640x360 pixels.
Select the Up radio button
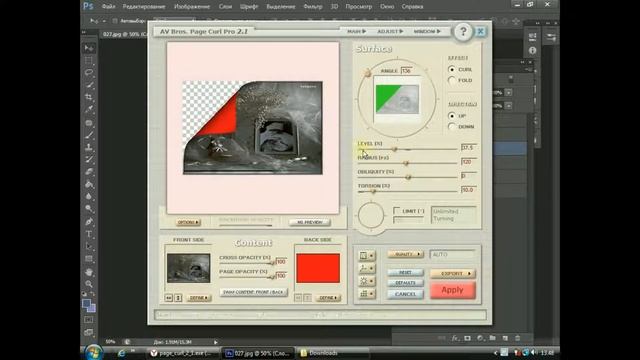pos(451,116)
